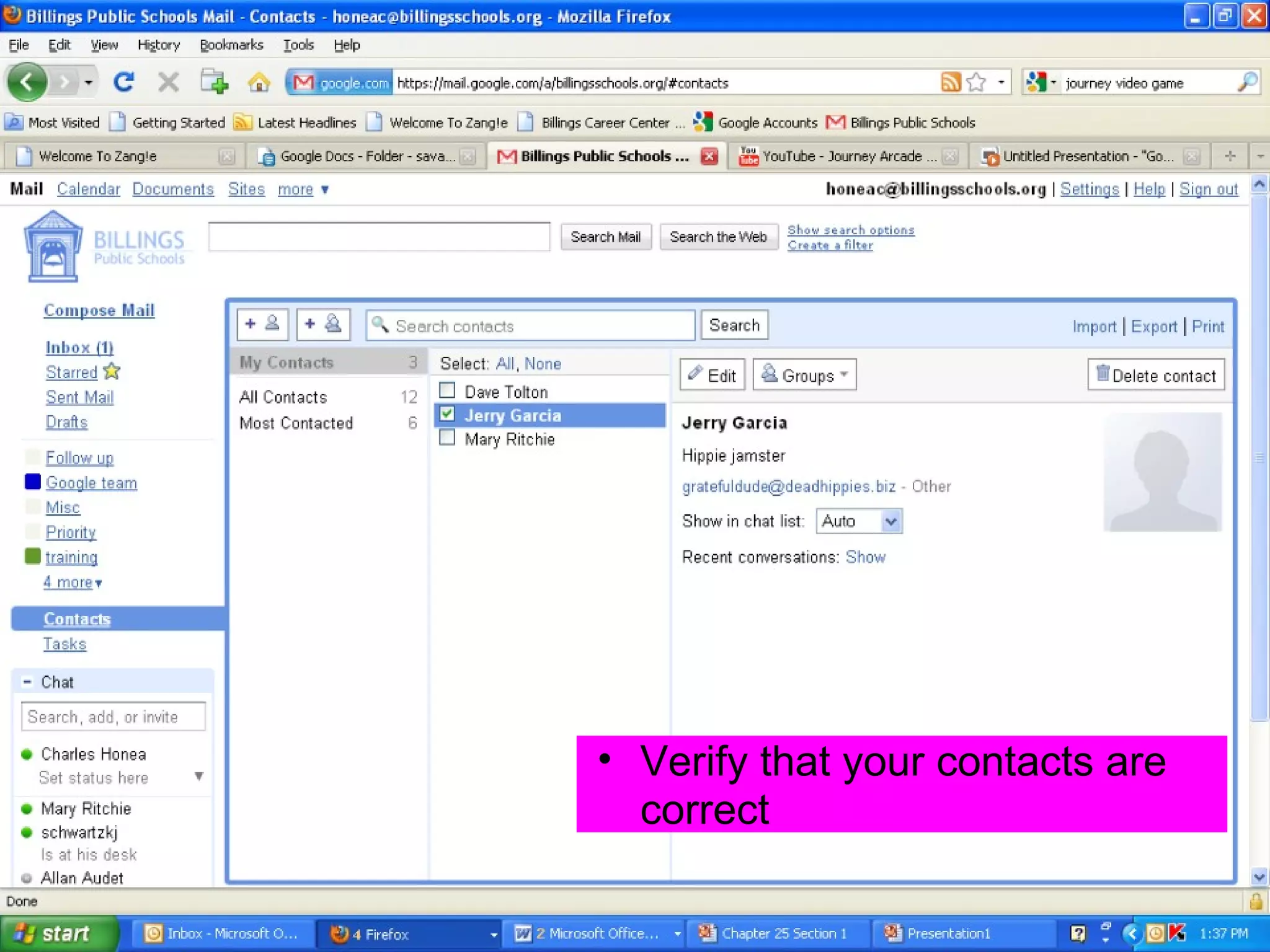This screenshot has height=952, width=1270.
Task: Switch to the YouTube - Journey Arcade tab
Action: (847, 156)
